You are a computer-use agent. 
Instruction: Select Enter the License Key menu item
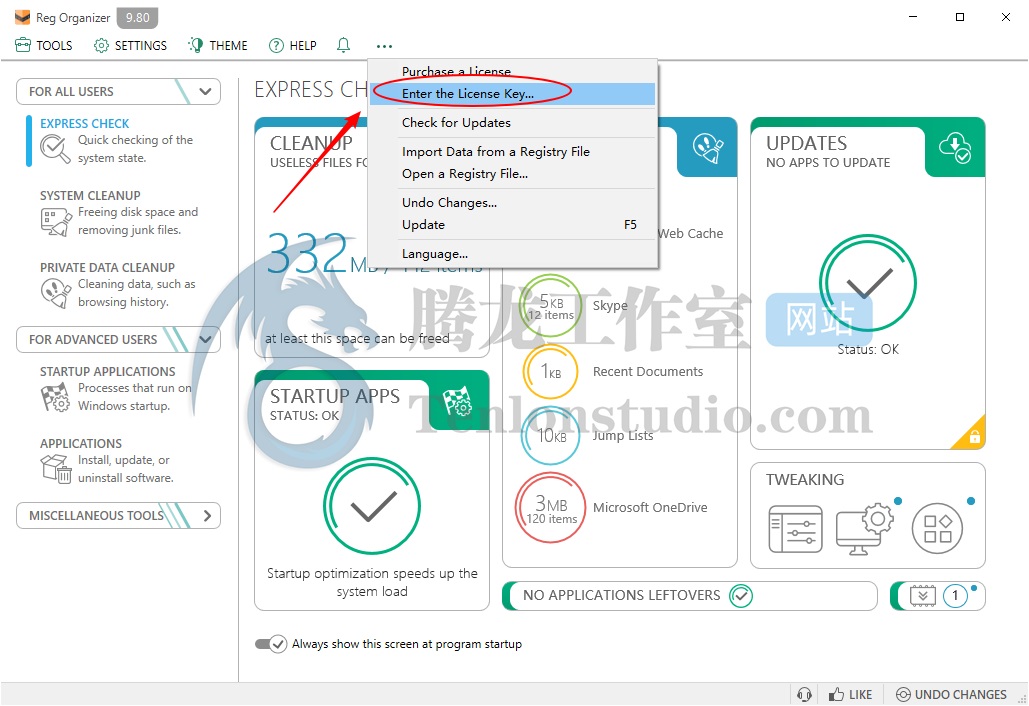point(468,94)
